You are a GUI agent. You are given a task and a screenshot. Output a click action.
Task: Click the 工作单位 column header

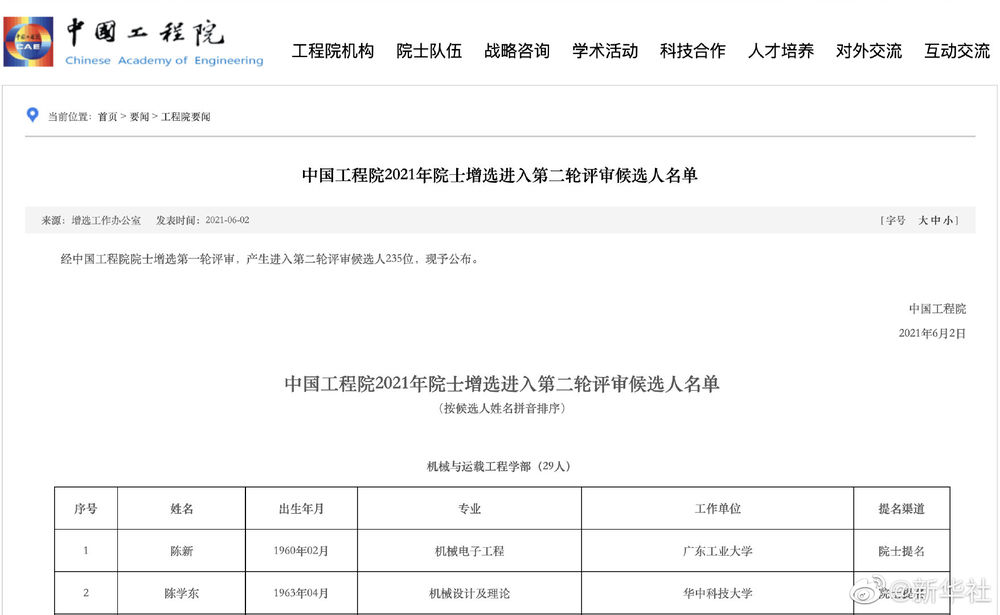pyautogui.click(x=717, y=509)
